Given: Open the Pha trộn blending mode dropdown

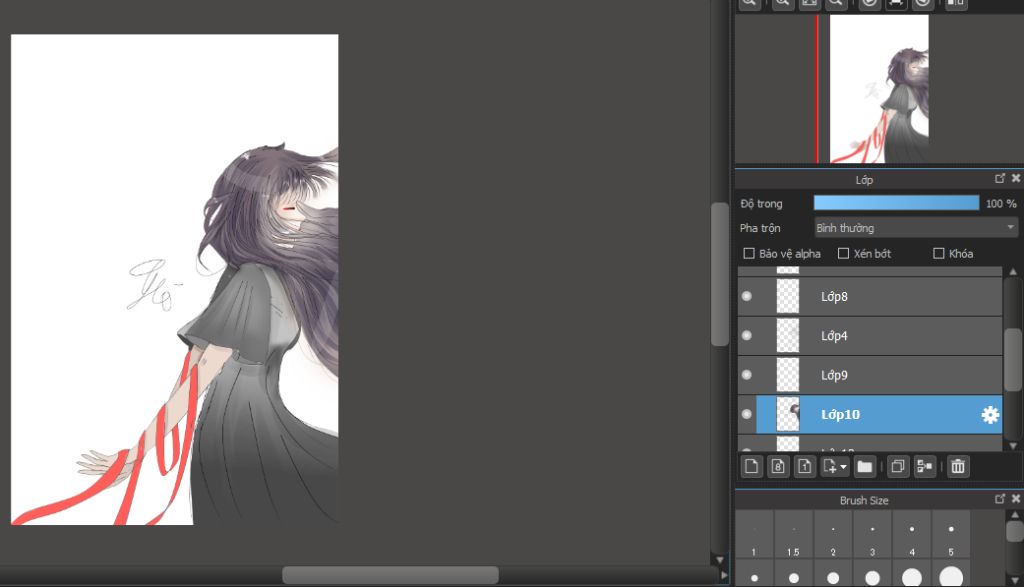Looking at the screenshot, I should tap(916, 228).
